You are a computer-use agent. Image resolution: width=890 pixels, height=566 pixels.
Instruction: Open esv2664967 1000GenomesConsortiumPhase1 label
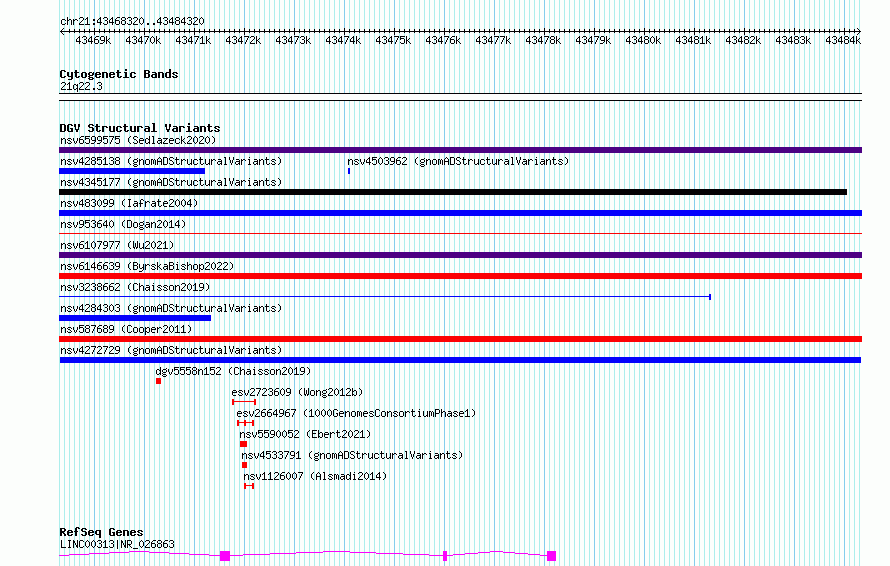tap(356, 413)
